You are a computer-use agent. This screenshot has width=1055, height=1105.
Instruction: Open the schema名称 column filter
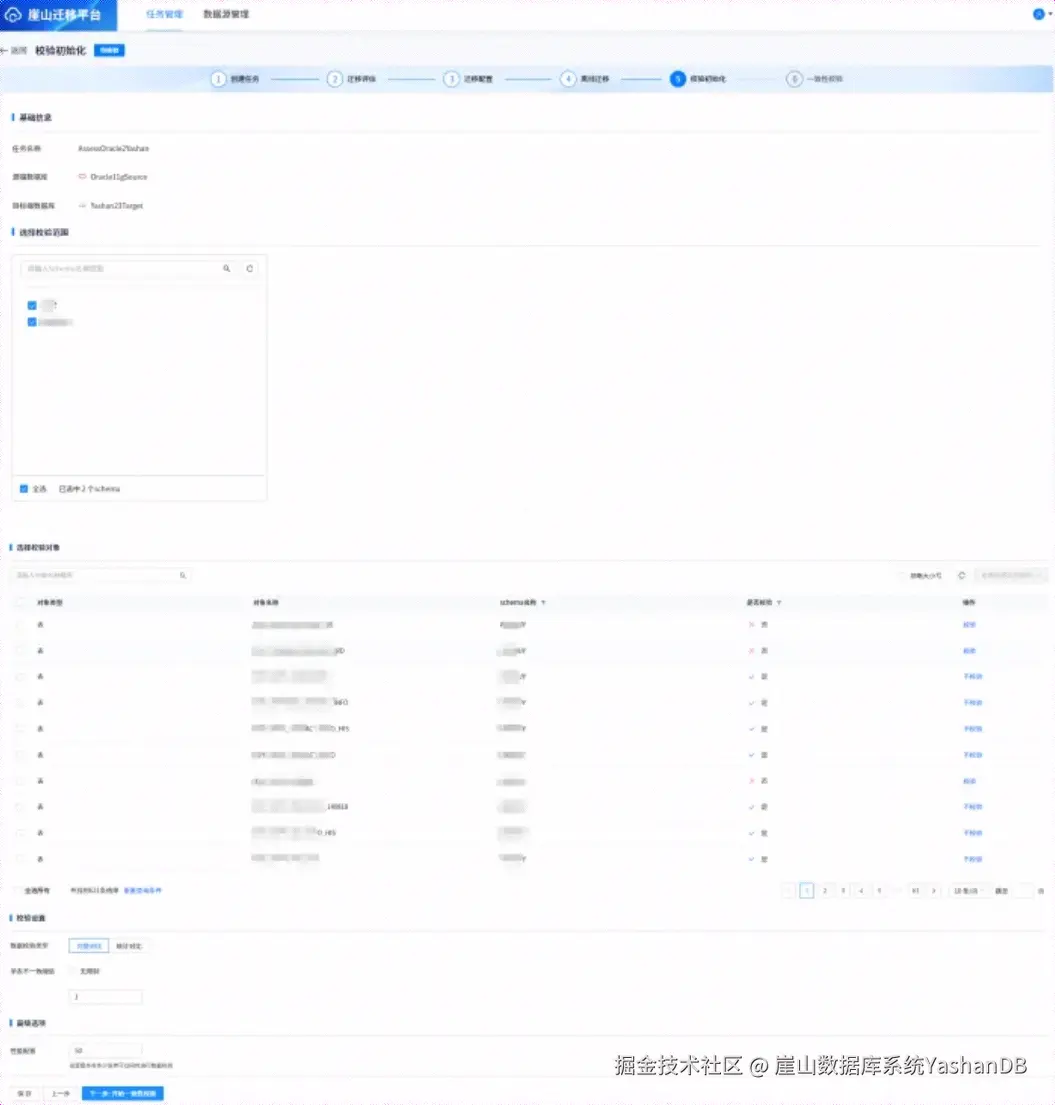pyautogui.click(x=543, y=603)
